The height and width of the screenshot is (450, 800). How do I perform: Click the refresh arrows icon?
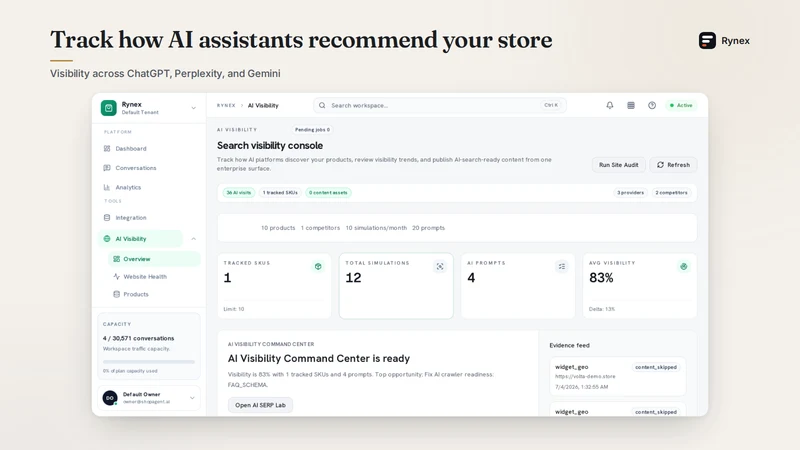click(660, 165)
